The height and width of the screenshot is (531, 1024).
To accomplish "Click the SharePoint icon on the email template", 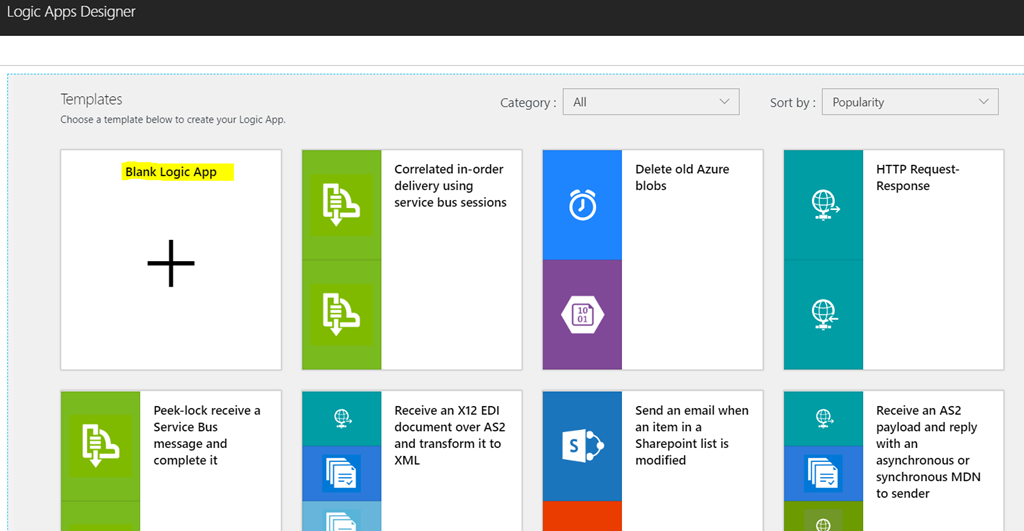I will tap(582, 446).
